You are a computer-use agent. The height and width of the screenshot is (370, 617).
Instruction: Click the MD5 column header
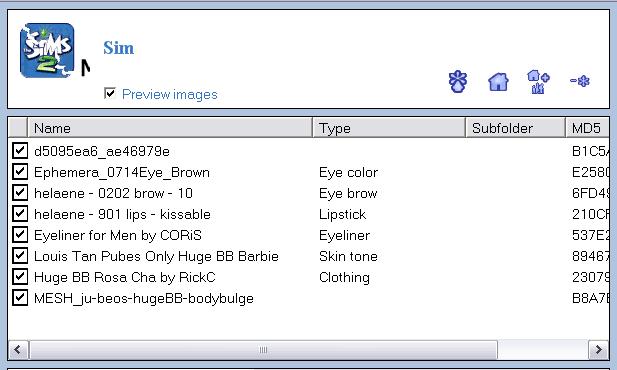pos(587,128)
